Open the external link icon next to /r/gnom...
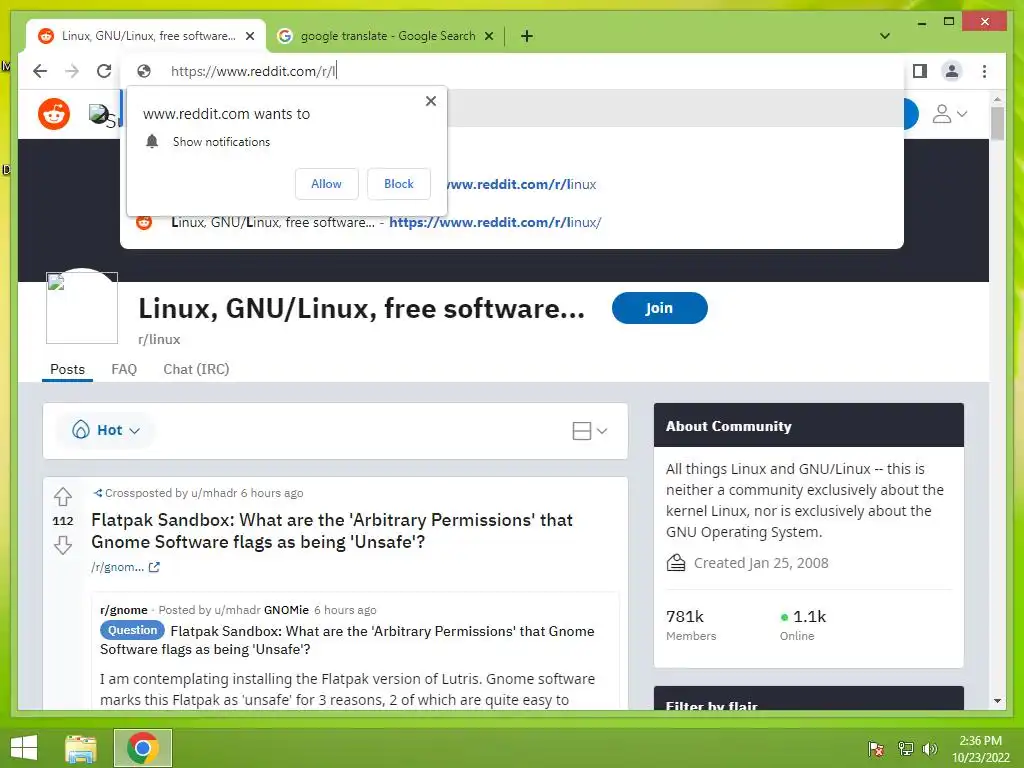 click(154, 567)
